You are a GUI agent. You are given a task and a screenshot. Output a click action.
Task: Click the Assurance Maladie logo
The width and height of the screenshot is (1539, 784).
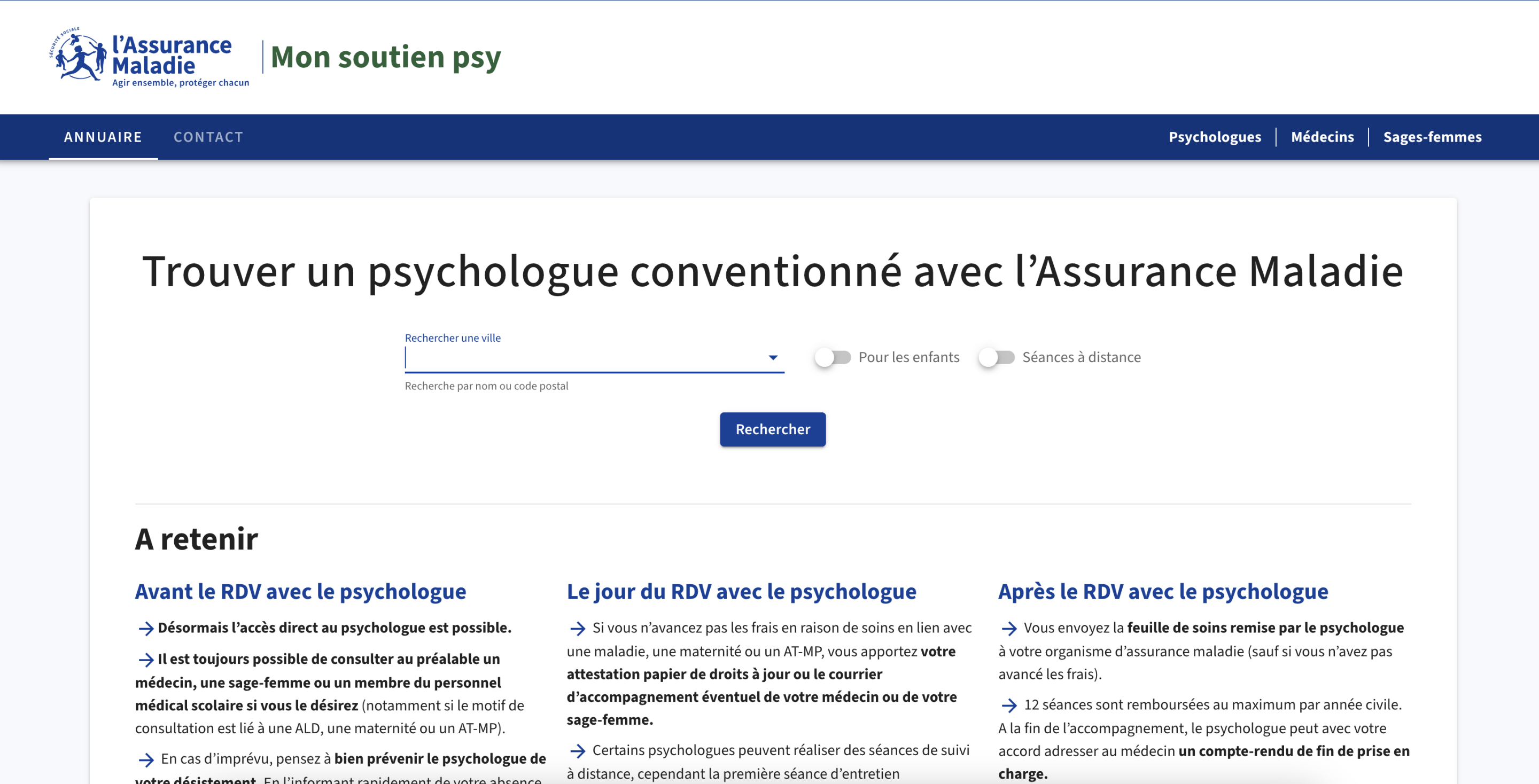pyautogui.click(x=149, y=58)
